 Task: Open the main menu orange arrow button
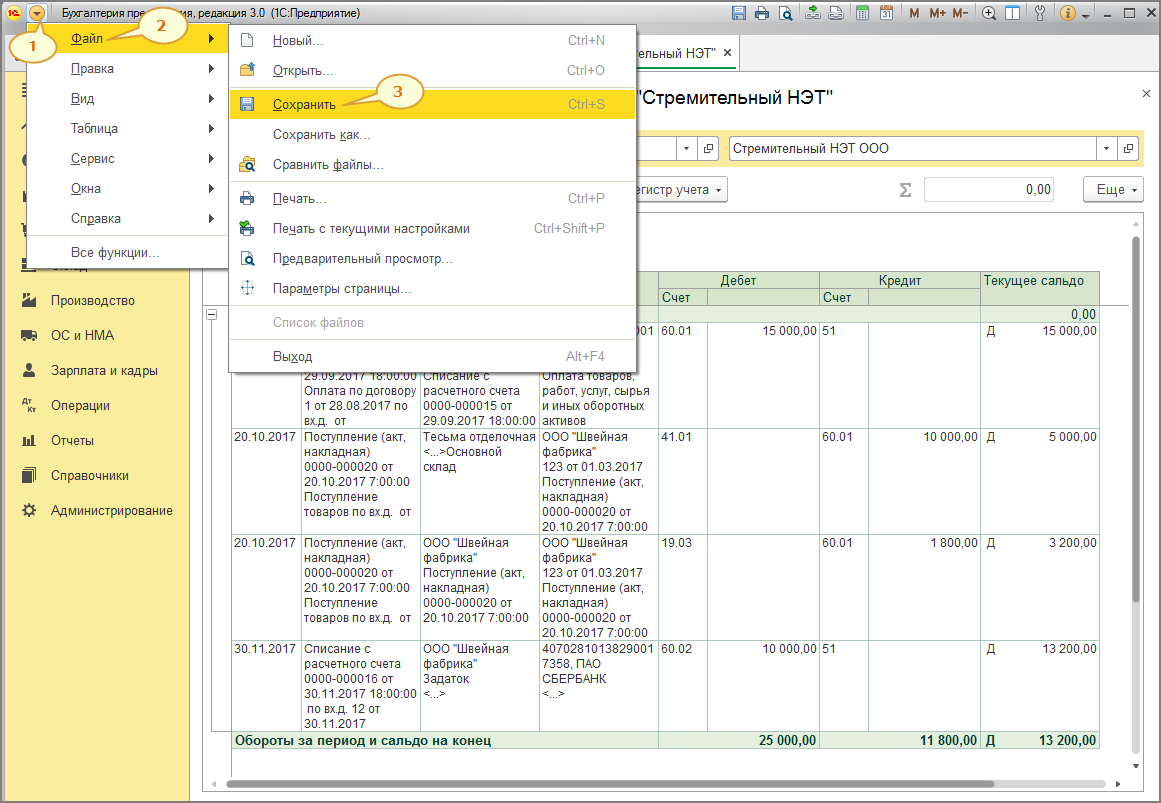pyautogui.click(x=37, y=13)
